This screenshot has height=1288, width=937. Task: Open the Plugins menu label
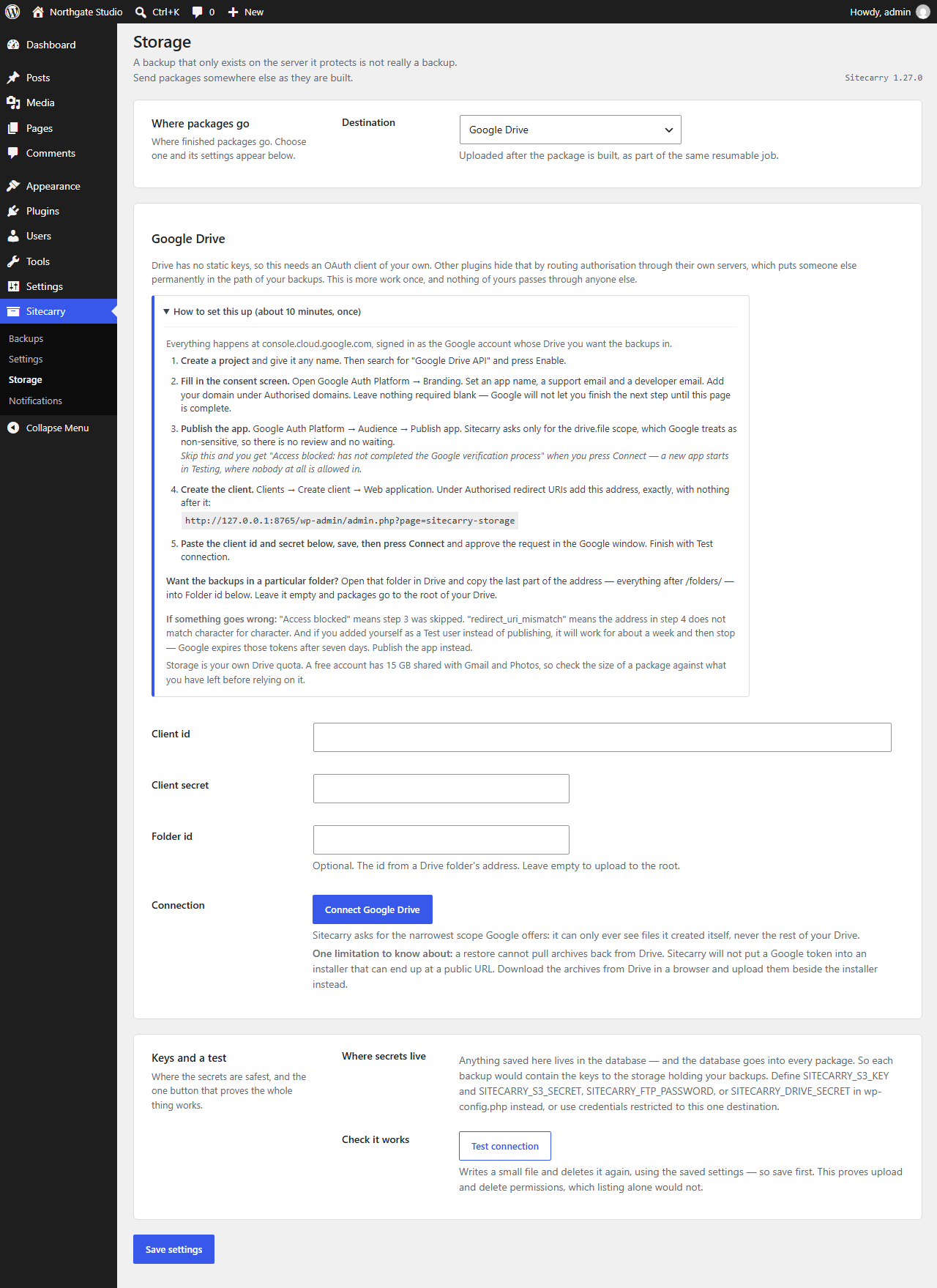[x=42, y=211]
